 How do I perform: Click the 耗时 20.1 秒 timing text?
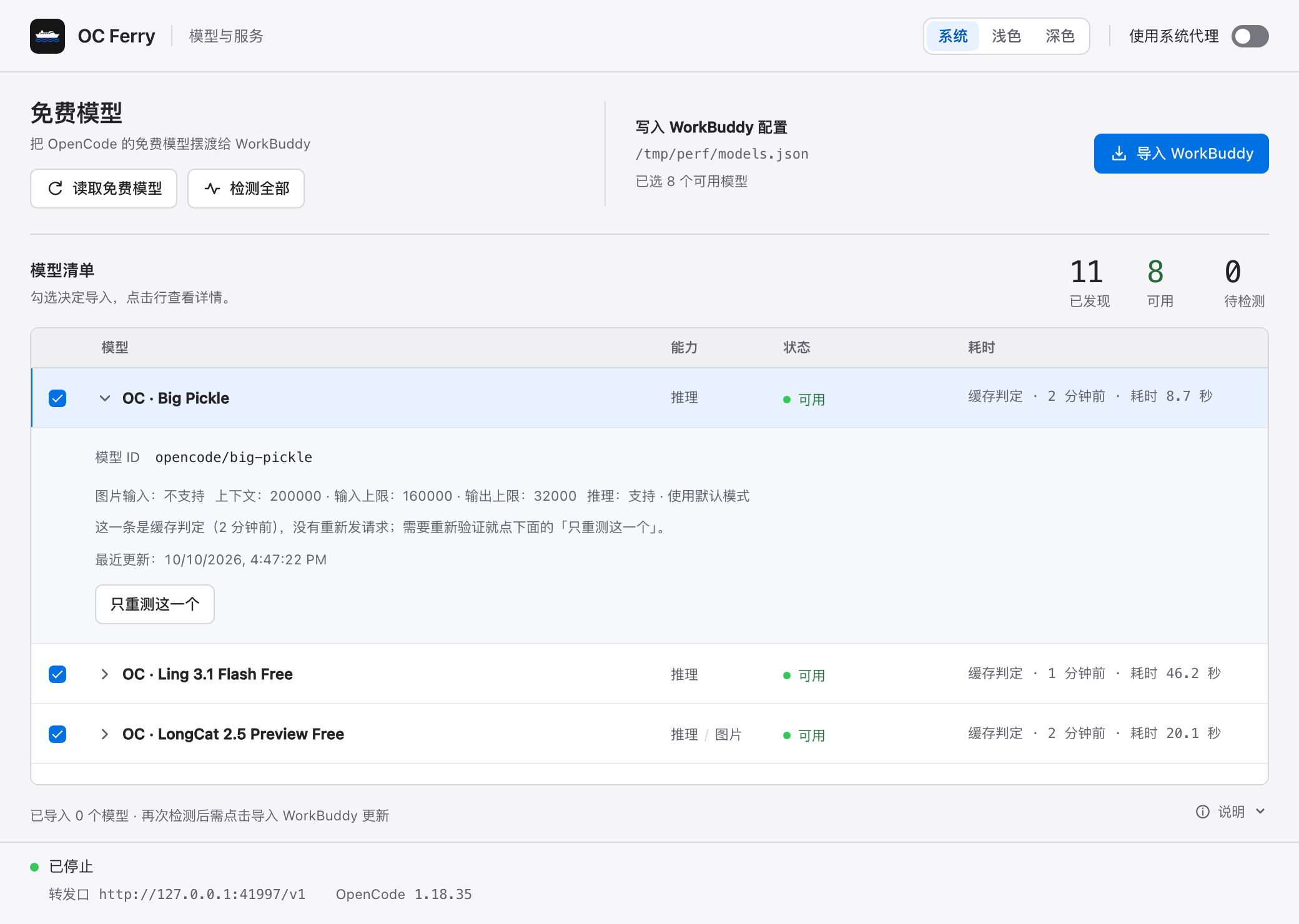[x=1175, y=734]
